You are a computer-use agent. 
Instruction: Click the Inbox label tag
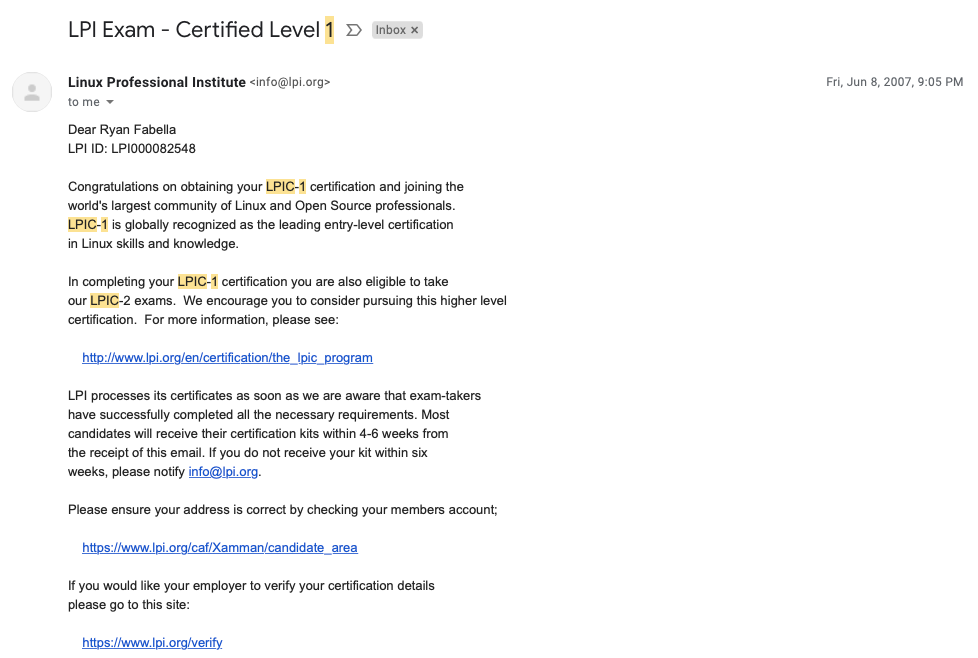click(390, 30)
